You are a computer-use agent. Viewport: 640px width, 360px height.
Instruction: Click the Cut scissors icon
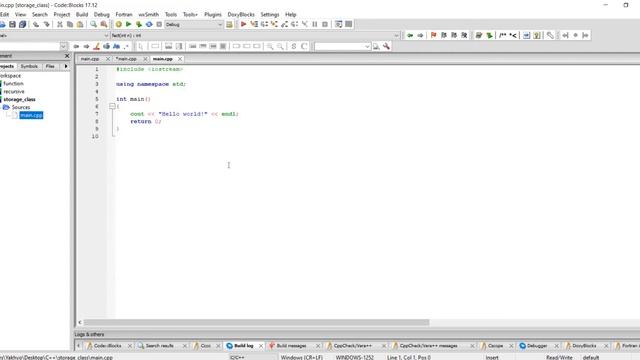tap(60, 24)
